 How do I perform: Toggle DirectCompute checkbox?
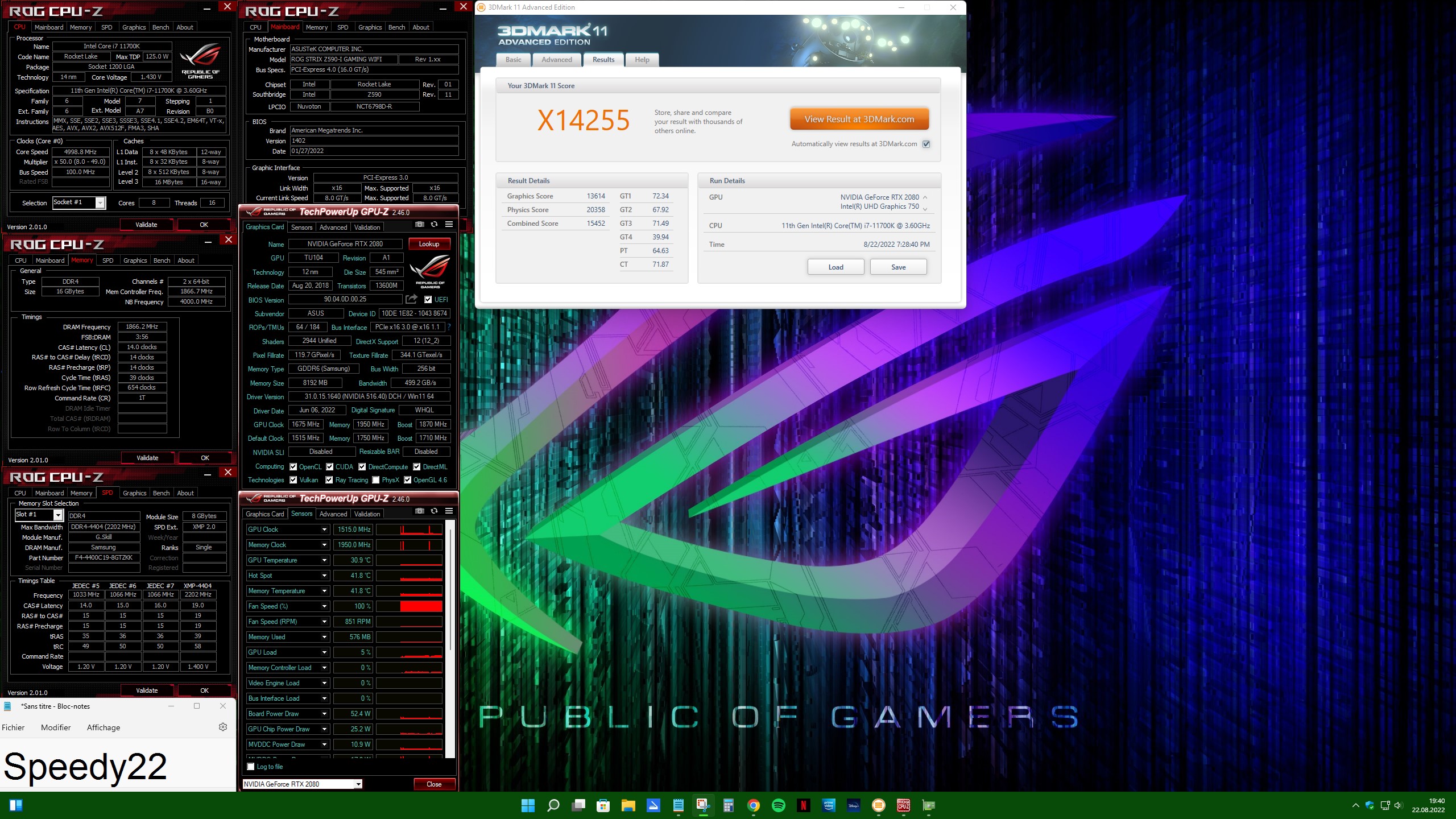coord(362,467)
